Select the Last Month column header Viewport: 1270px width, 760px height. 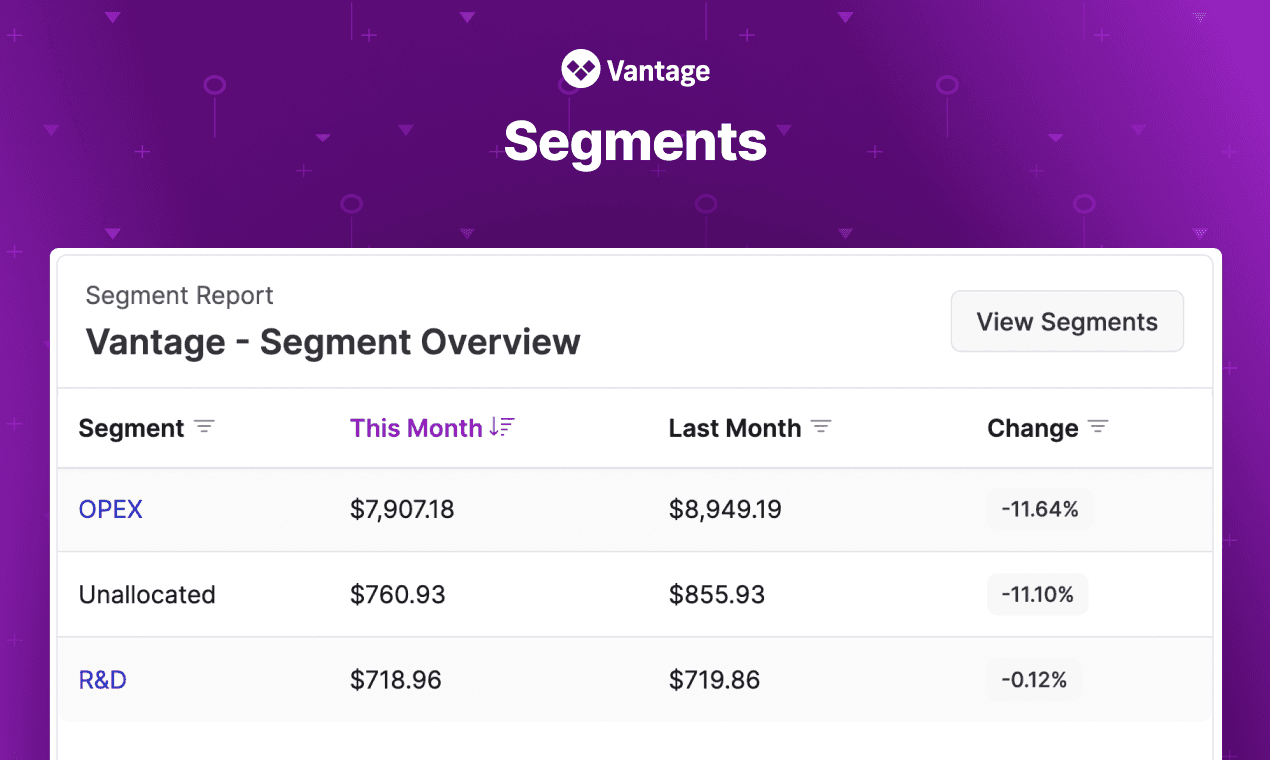735,427
